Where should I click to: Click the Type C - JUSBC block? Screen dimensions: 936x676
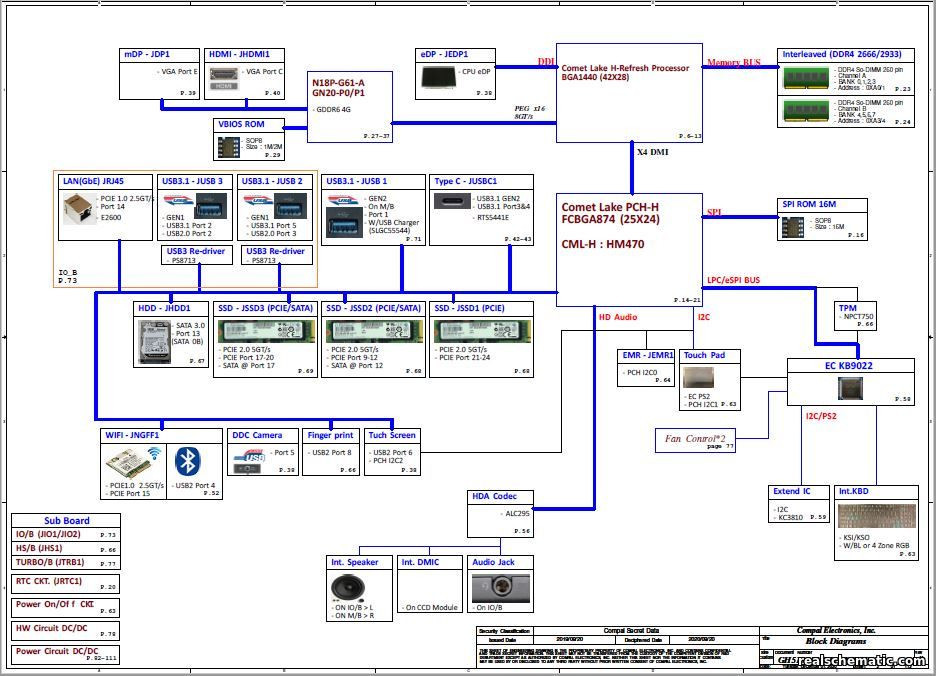482,207
